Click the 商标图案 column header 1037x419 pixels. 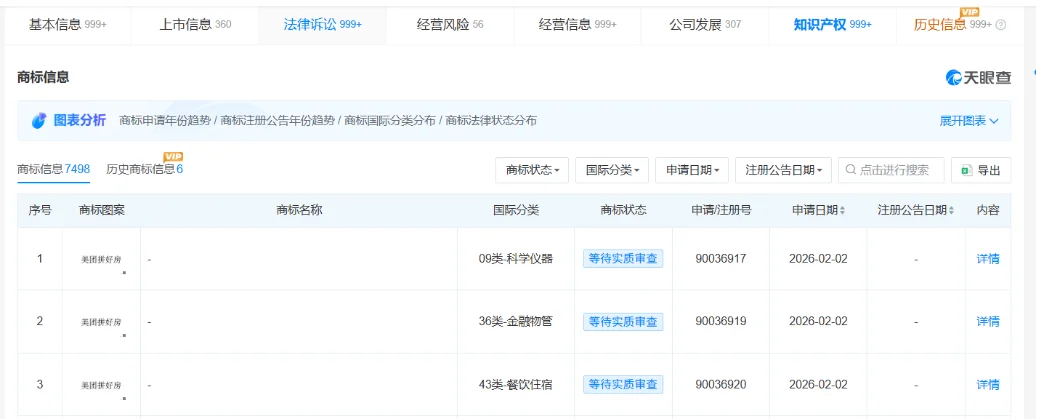point(102,210)
